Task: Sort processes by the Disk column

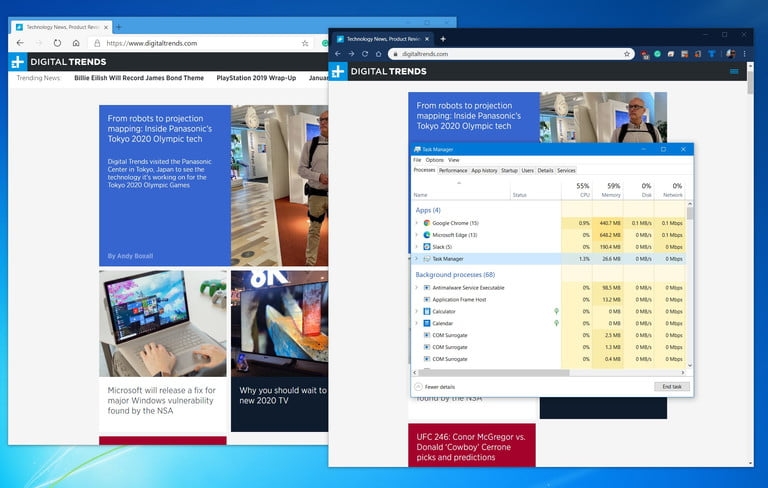Action: coord(639,190)
